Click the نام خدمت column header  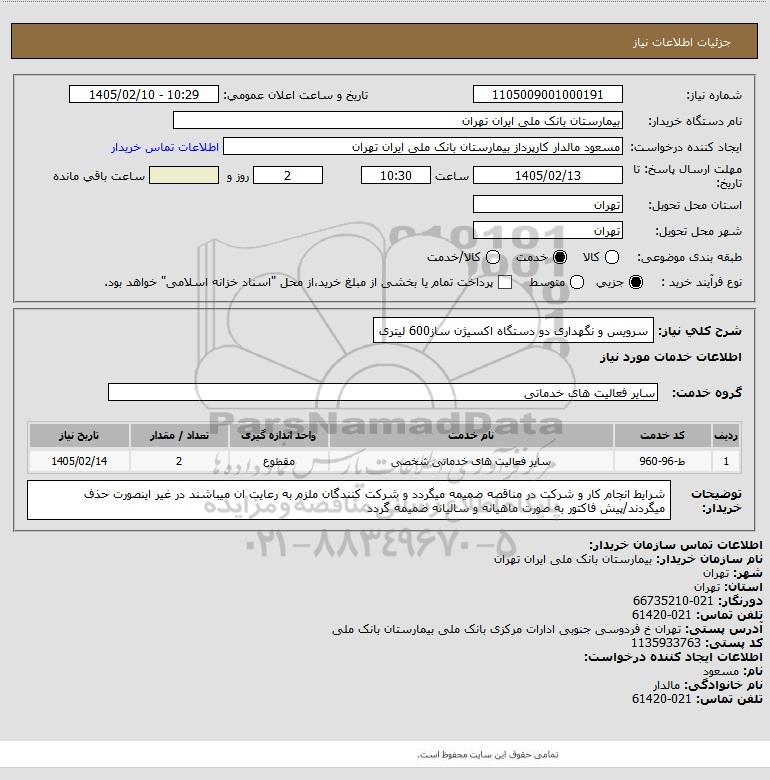(x=471, y=436)
